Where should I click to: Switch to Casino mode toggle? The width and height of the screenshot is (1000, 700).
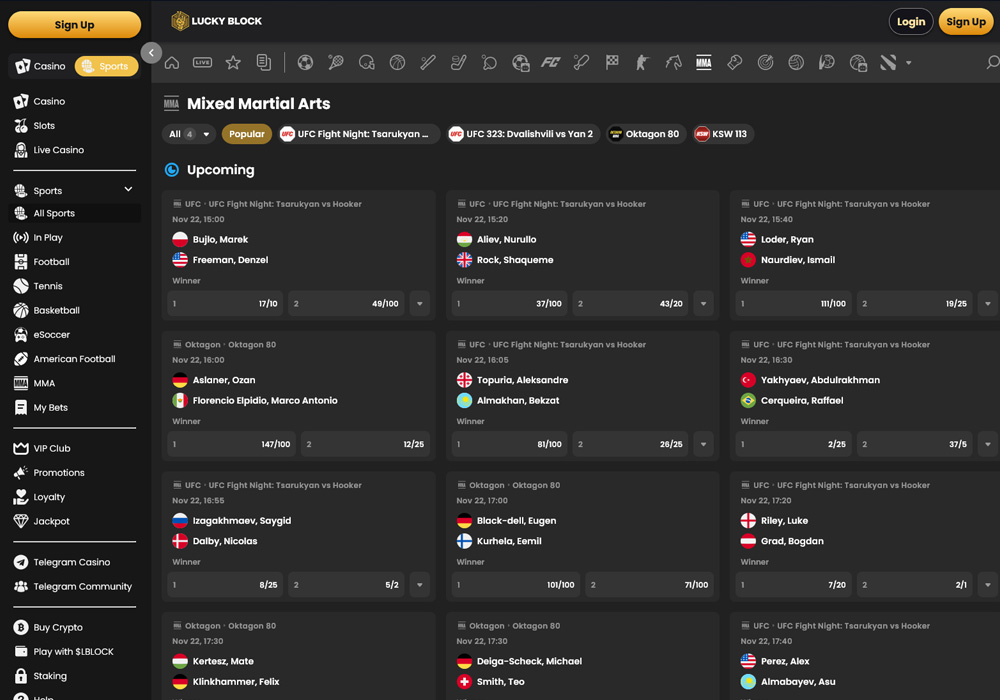pyautogui.click(x=41, y=66)
